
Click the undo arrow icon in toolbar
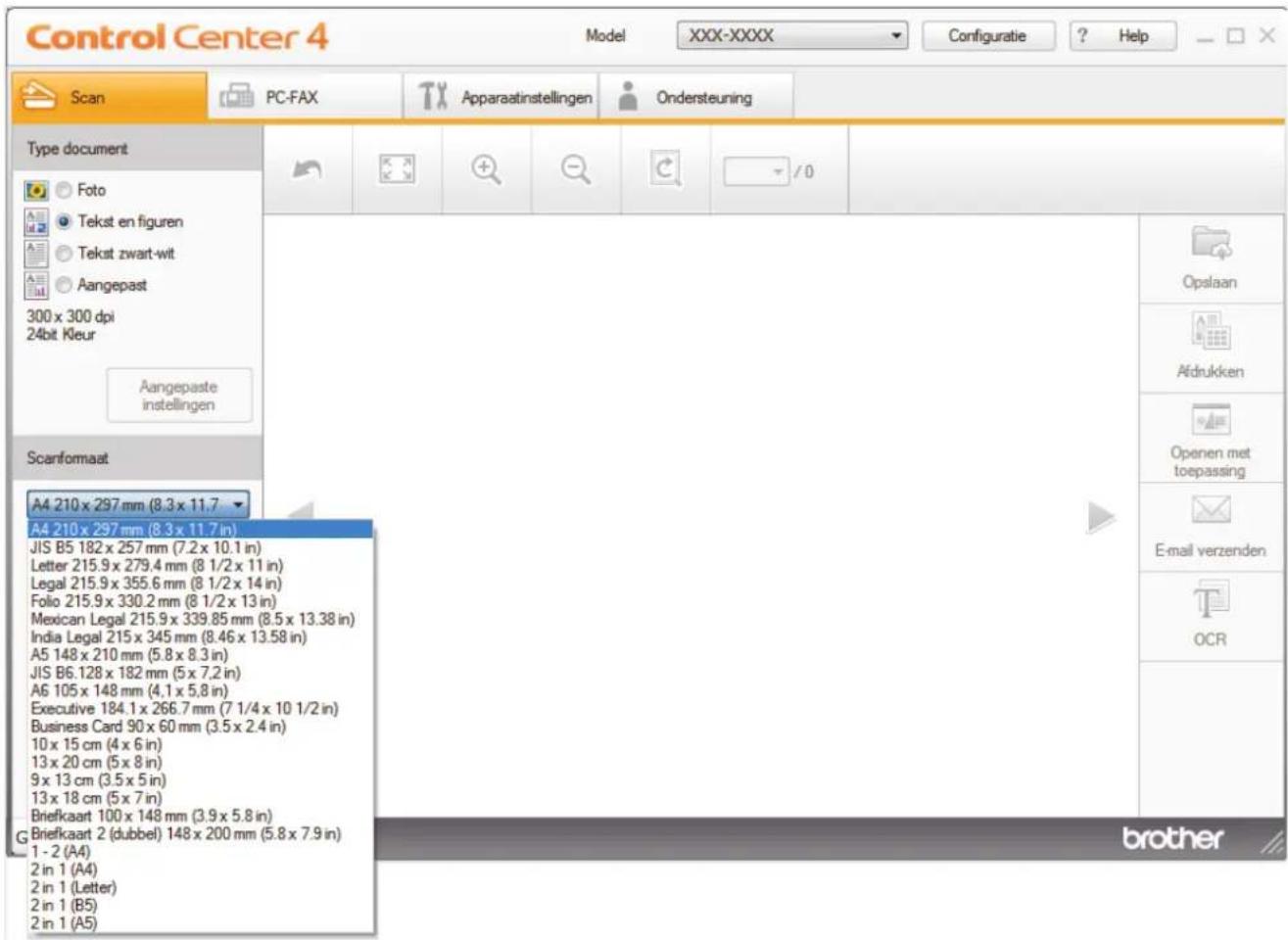(308, 170)
